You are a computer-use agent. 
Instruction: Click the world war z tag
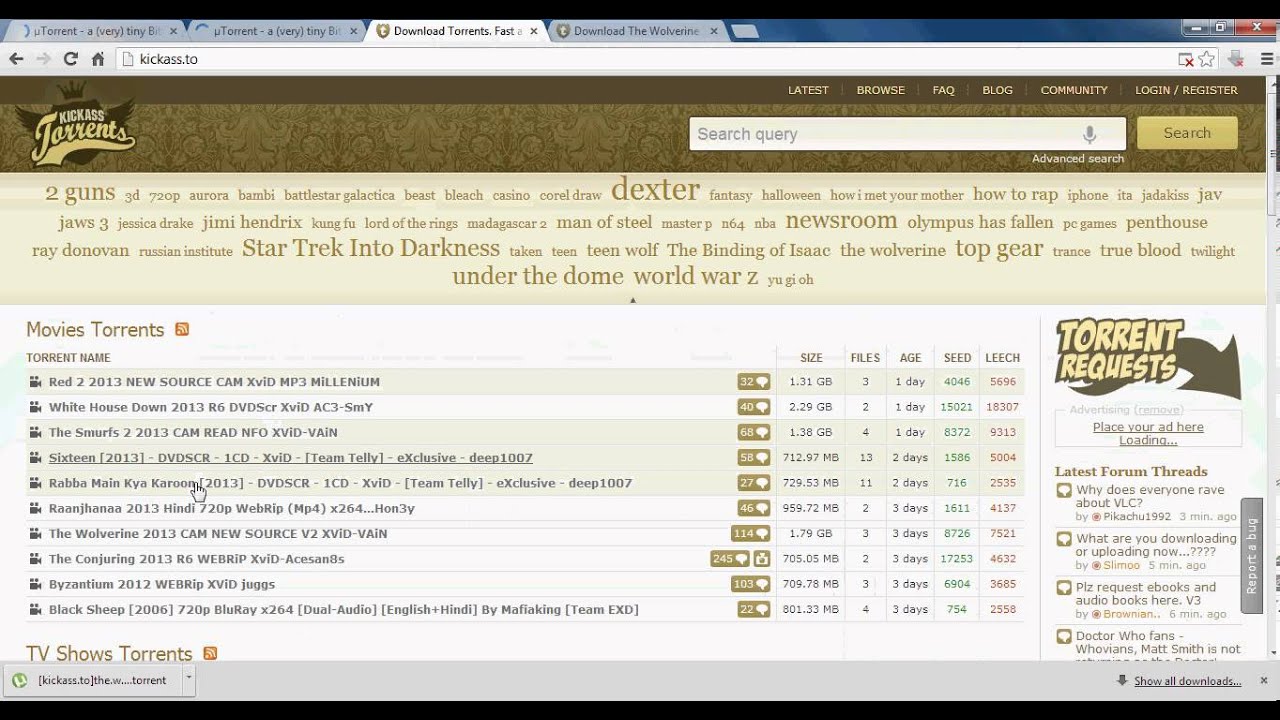pyautogui.click(x=696, y=276)
